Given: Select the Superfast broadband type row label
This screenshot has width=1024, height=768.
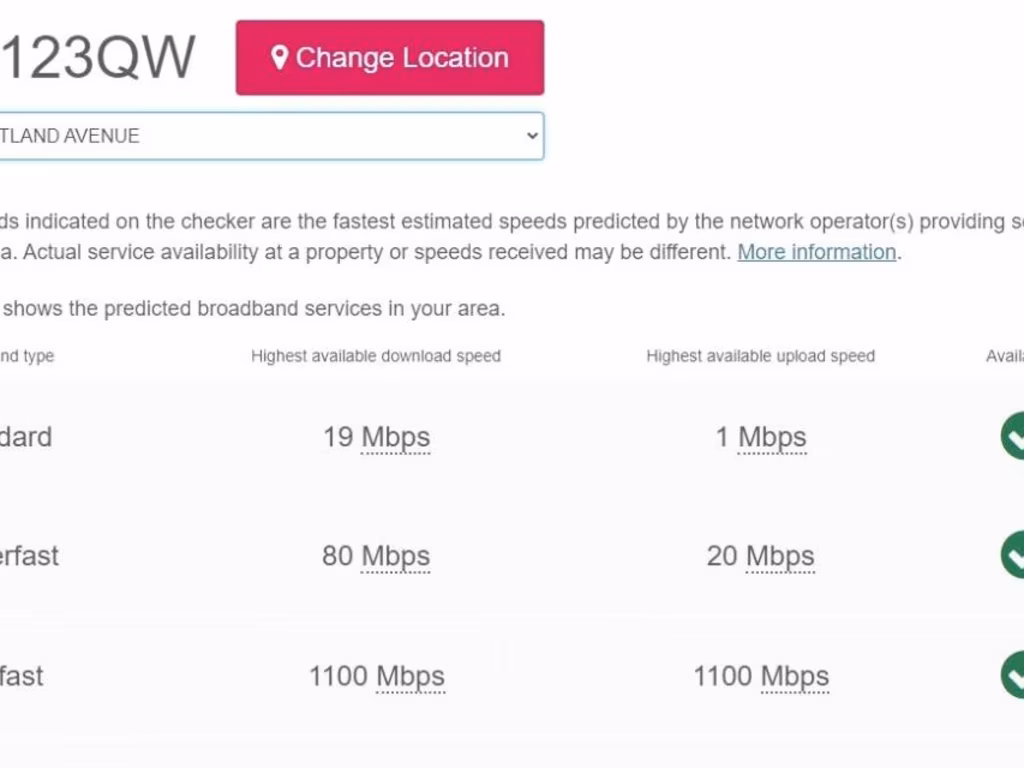Looking at the screenshot, I should (x=30, y=556).
